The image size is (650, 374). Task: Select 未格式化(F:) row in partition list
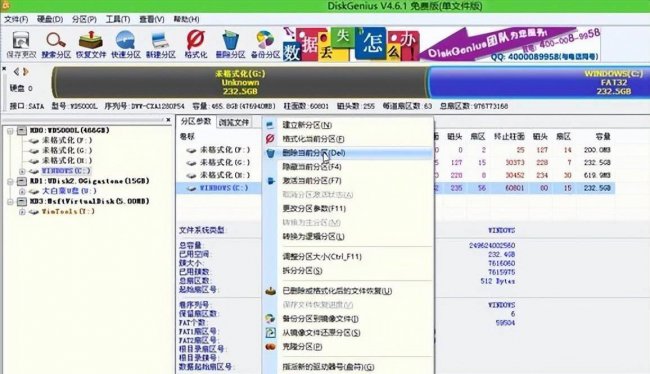click(x=225, y=150)
